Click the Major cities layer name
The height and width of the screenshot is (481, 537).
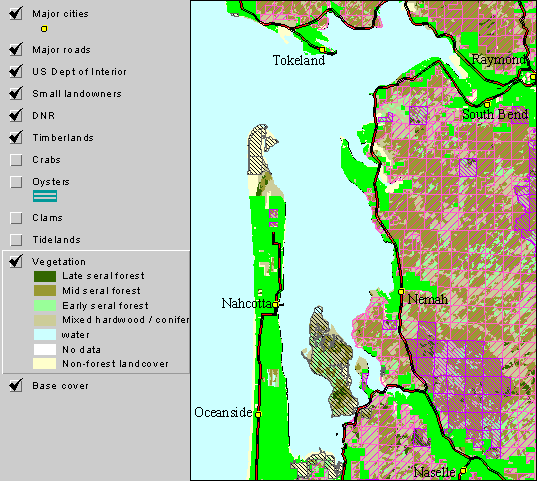[61, 14]
